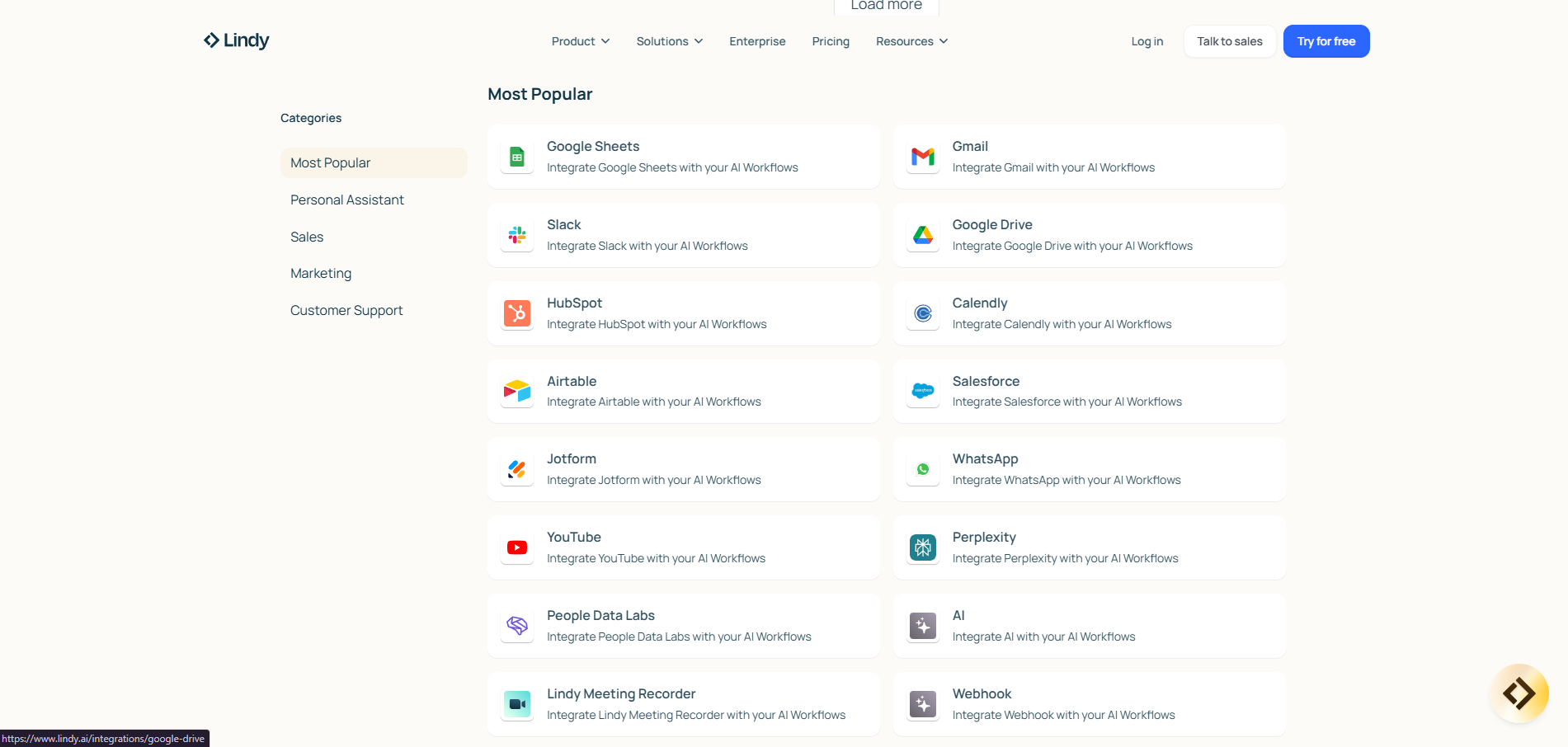
Task: Open the Pricing page
Action: point(831,41)
